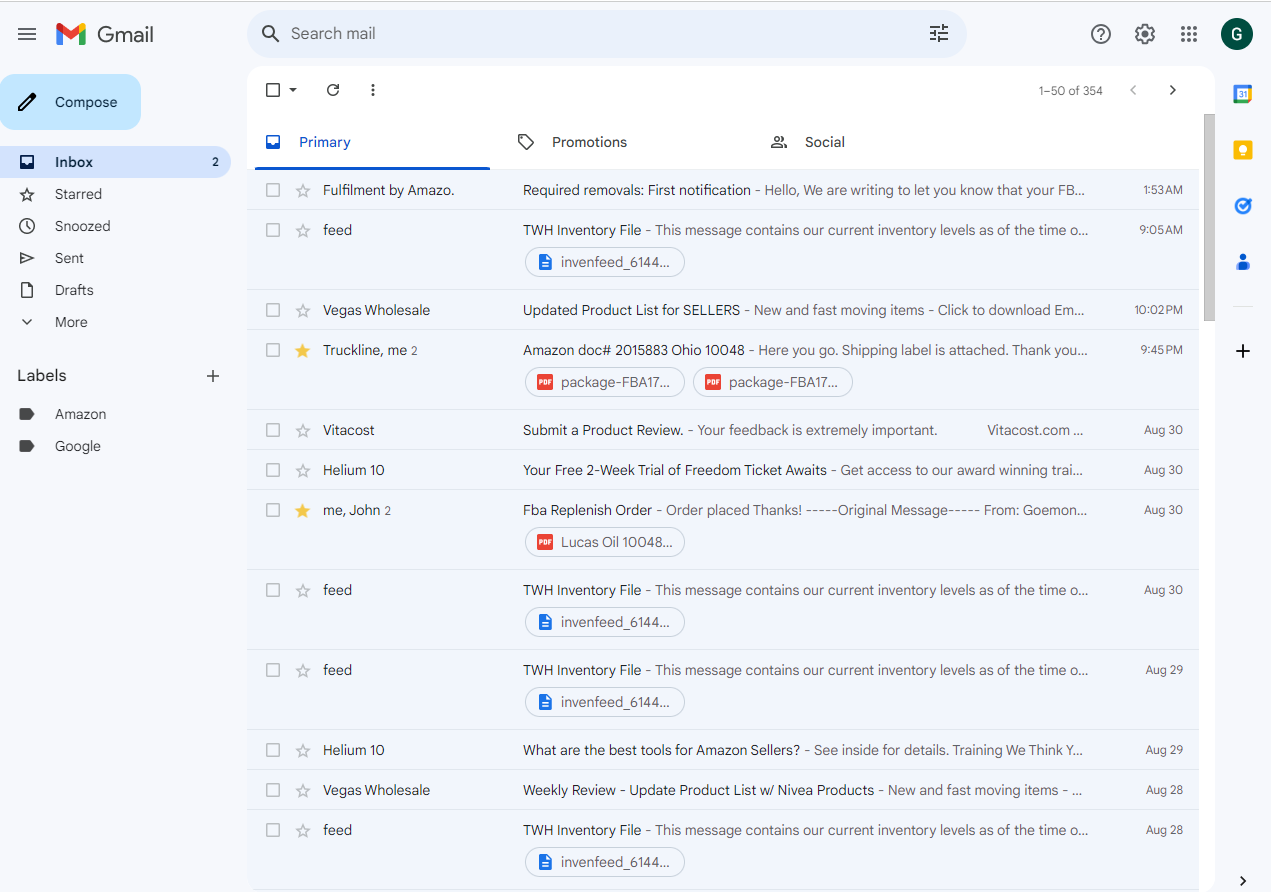Open the Lucas Oil PDF attachment
Image resolution: width=1271 pixels, height=892 pixels.
point(605,542)
